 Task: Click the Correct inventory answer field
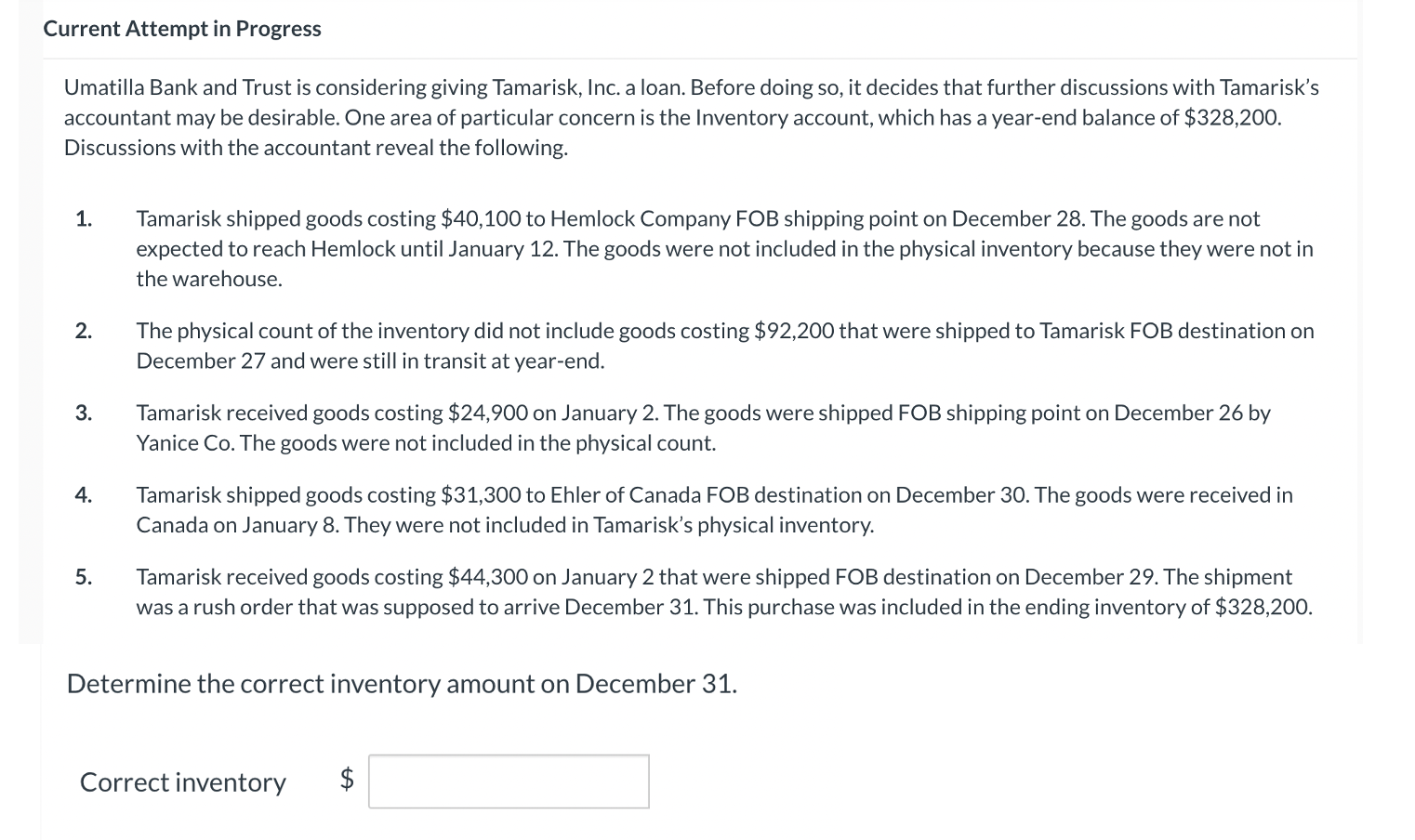point(509,781)
